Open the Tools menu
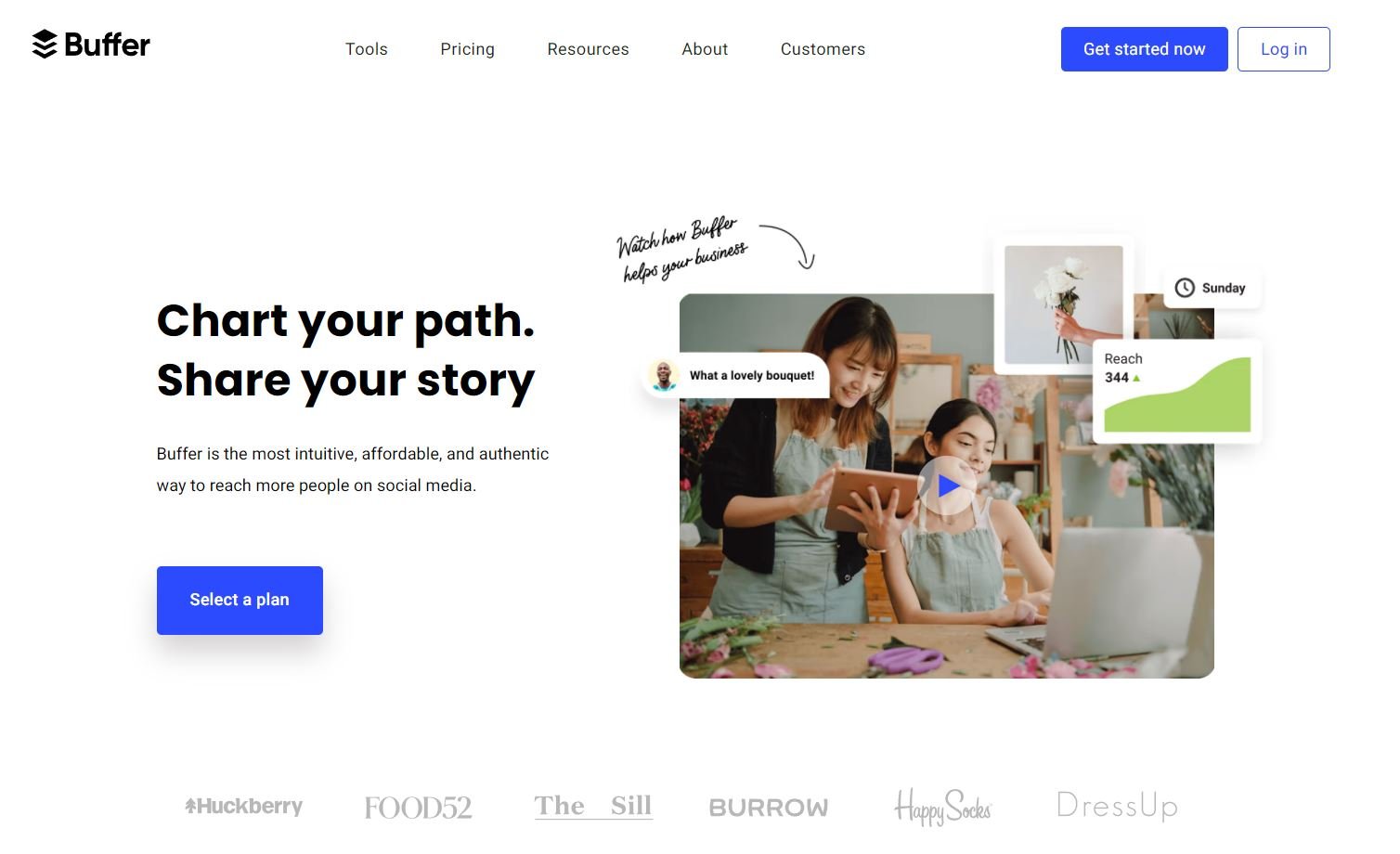1400x854 pixels. [367, 49]
